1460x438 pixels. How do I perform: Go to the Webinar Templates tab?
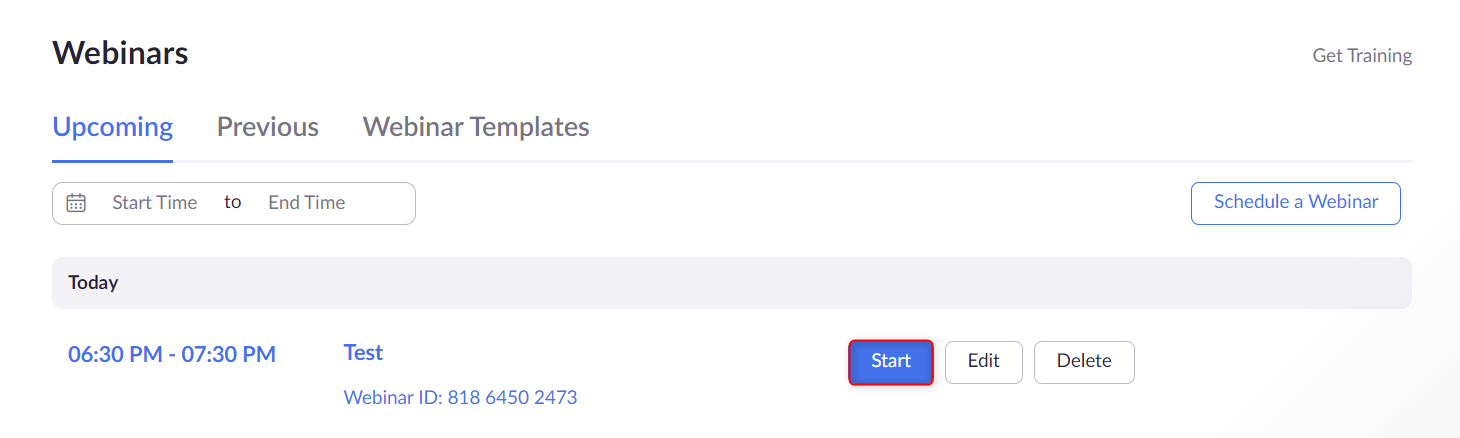(x=476, y=127)
